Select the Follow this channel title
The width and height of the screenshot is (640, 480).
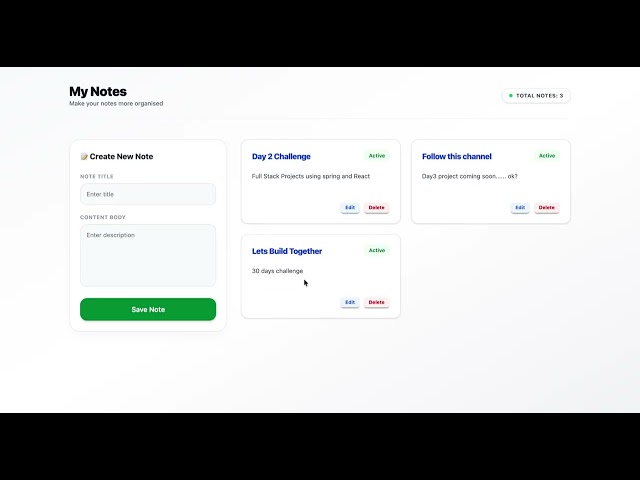[x=457, y=156]
